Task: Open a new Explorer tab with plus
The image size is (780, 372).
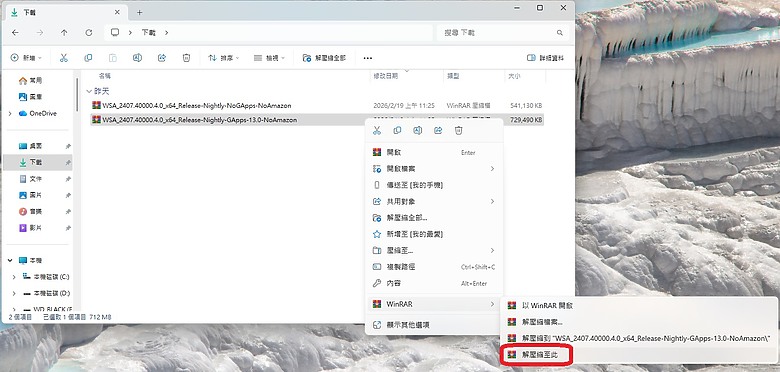Action: coord(139,12)
